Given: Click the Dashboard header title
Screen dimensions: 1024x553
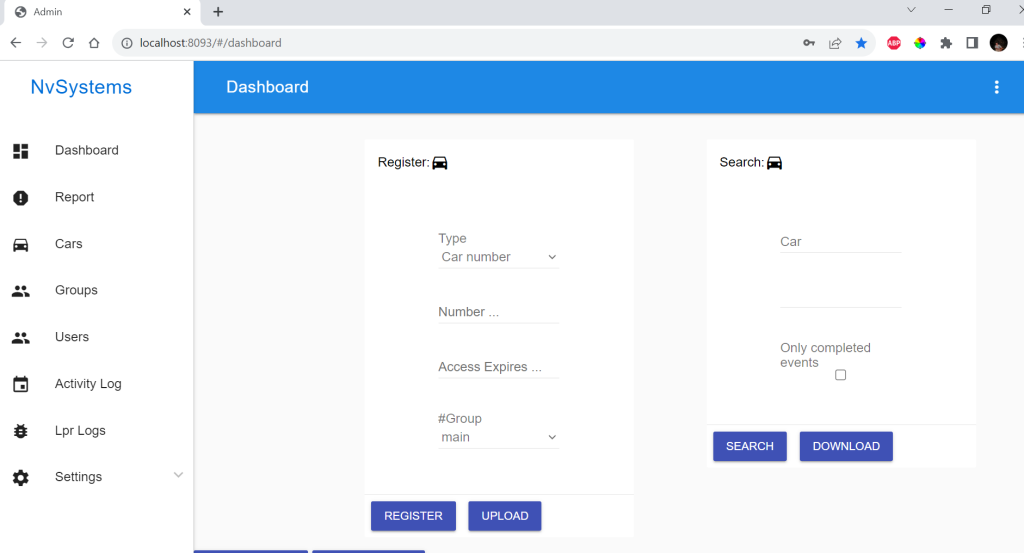Looking at the screenshot, I should click(x=267, y=87).
